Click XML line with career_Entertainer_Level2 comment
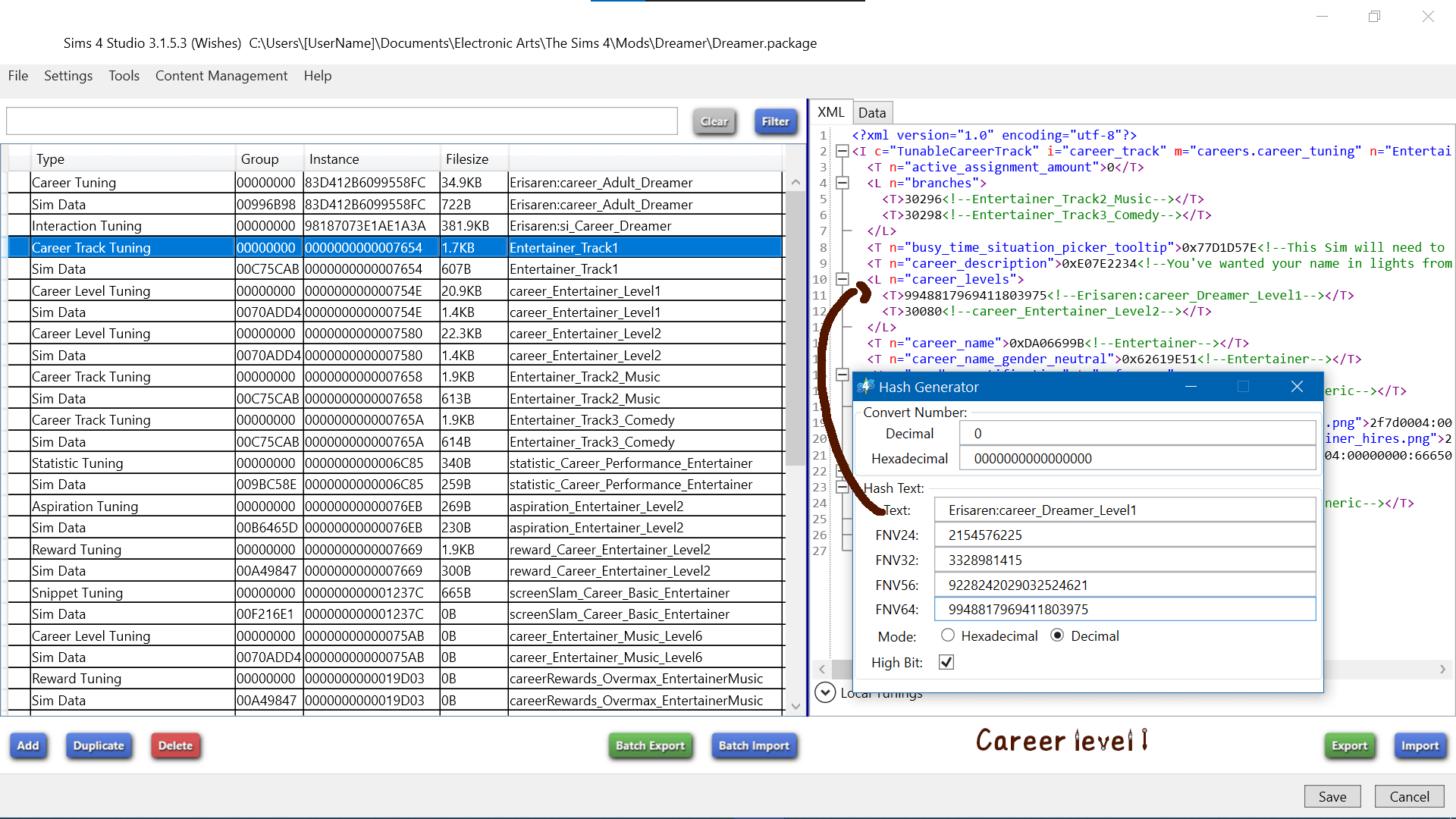The height and width of the screenshot is (819, 1456). (1046, 311)
